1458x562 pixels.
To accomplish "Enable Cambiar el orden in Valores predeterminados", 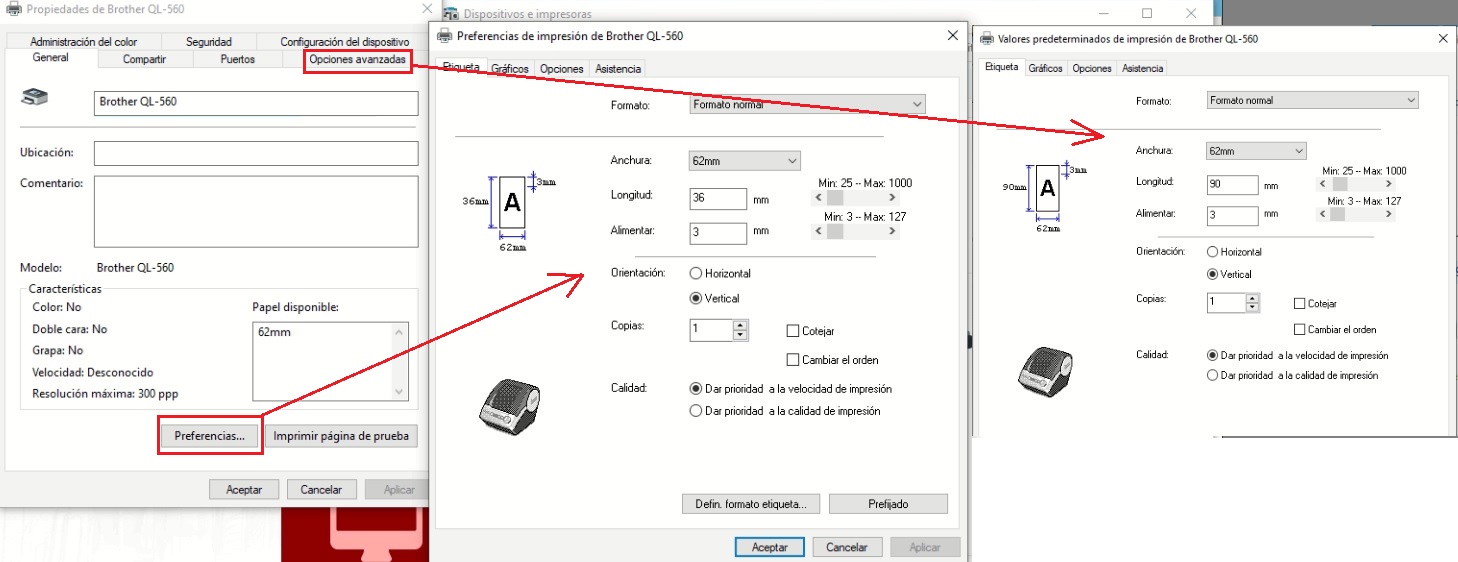I will pos(1299,330).
